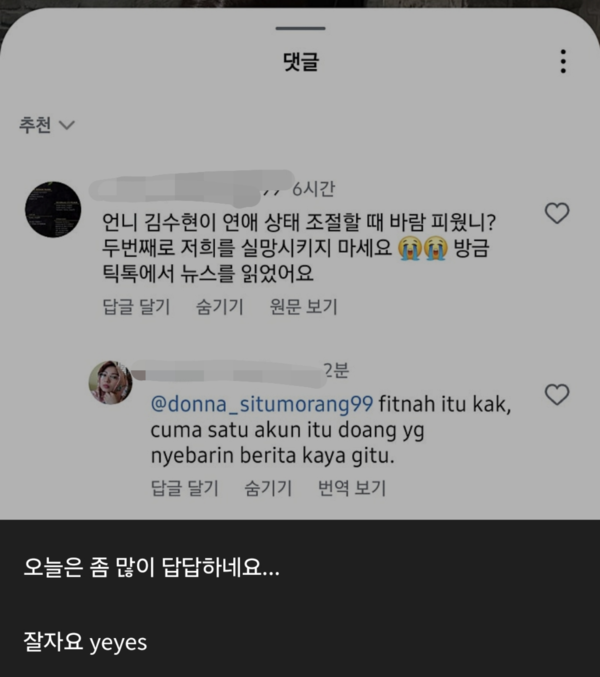Screen dimensions: 600x677
Task: Tap 원문 보기 to show original text
Action: (x=304, y=307)
